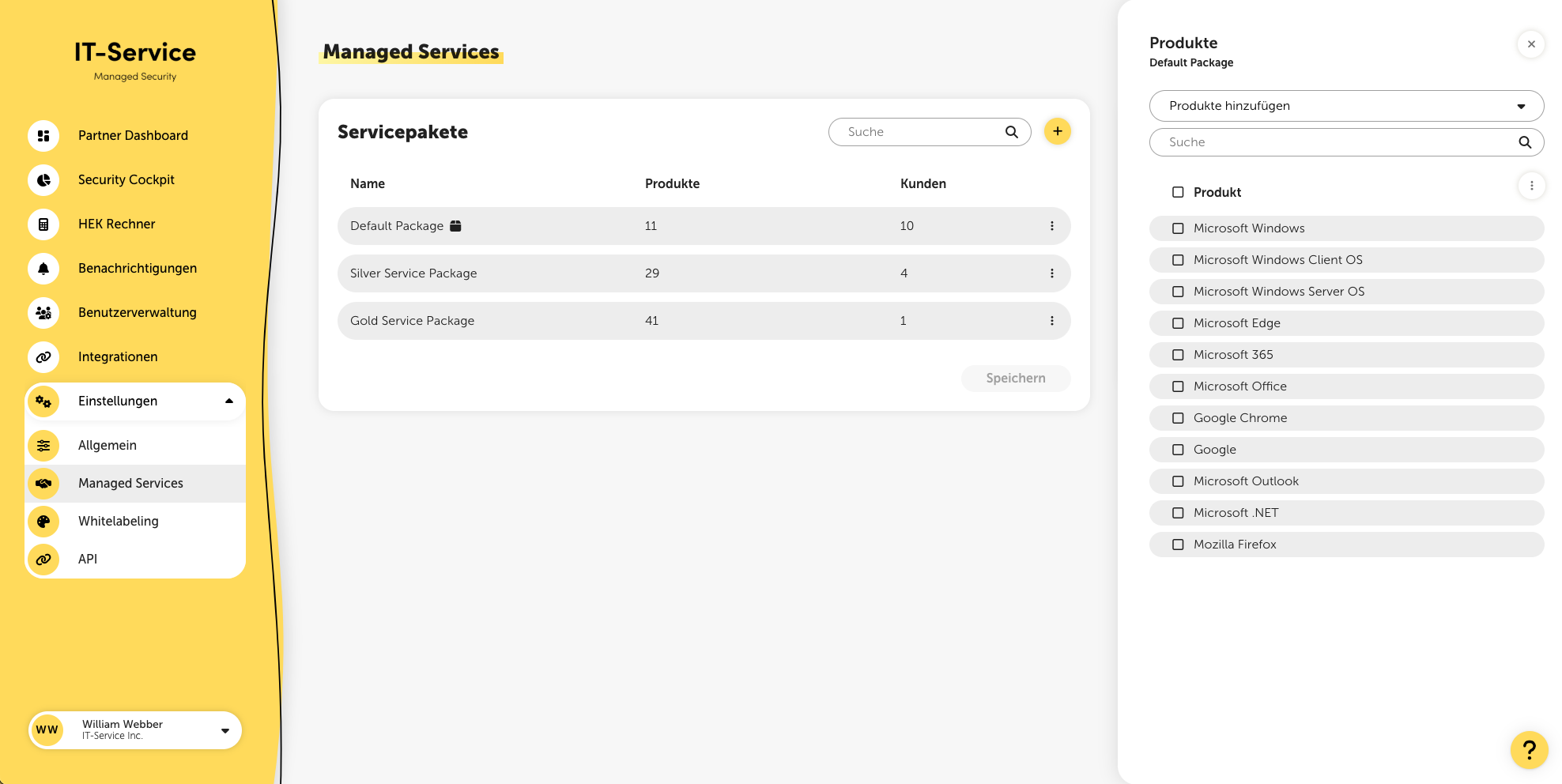Click the Einstellungen gears icon
Viewport: 1562px width, 784px height.
pyautogui.click(x=43, y=401)
